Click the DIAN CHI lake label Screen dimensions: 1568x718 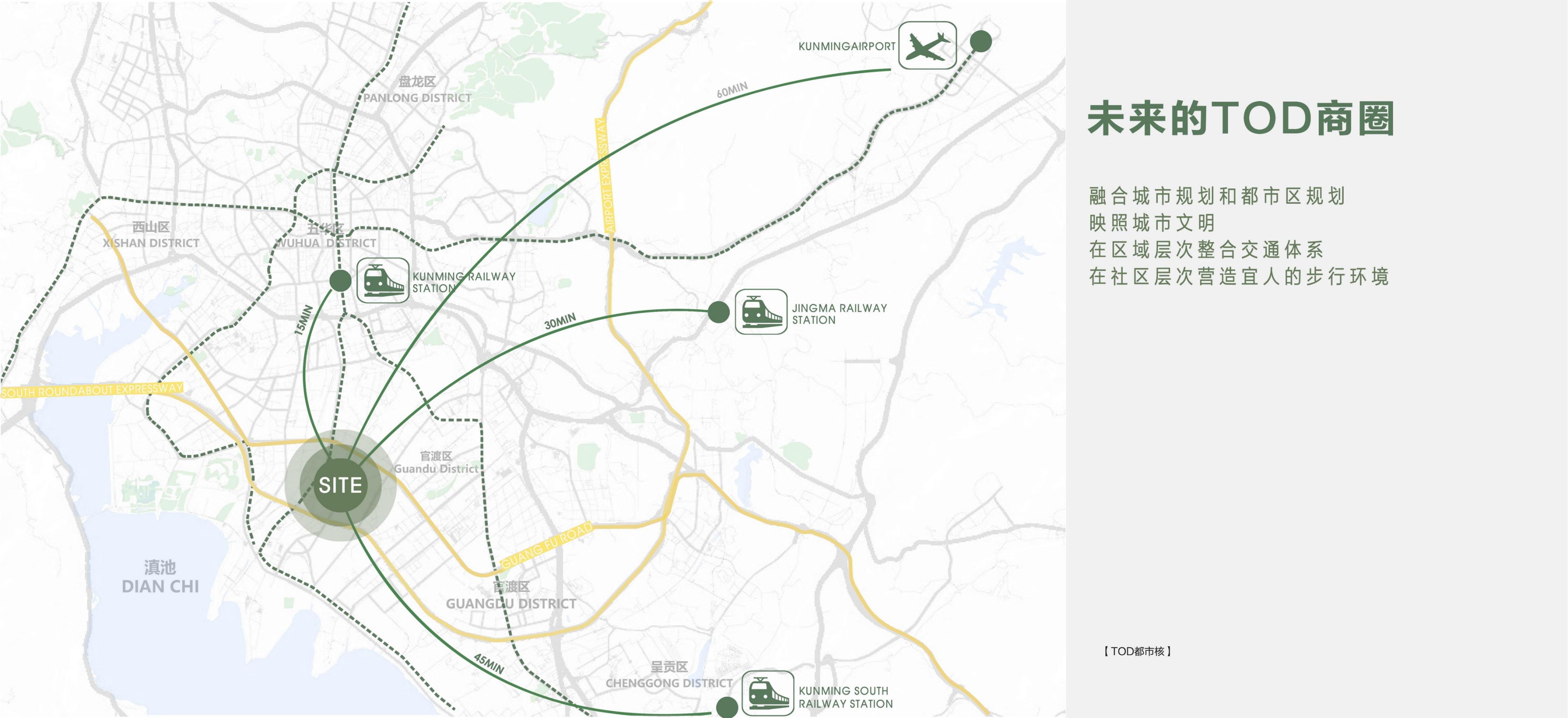(160, 586)
